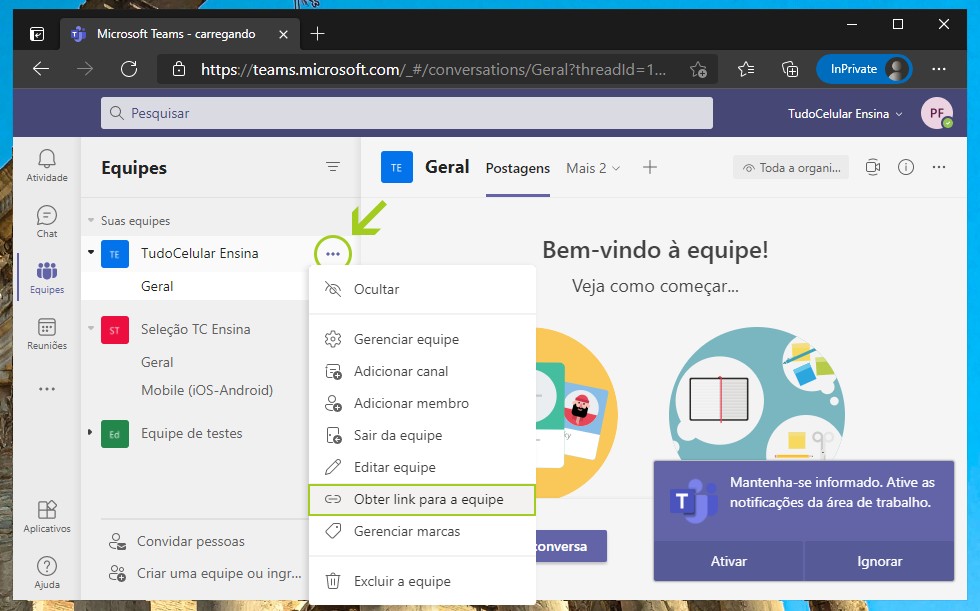Click Convidar pessoas link

point(190,542)
